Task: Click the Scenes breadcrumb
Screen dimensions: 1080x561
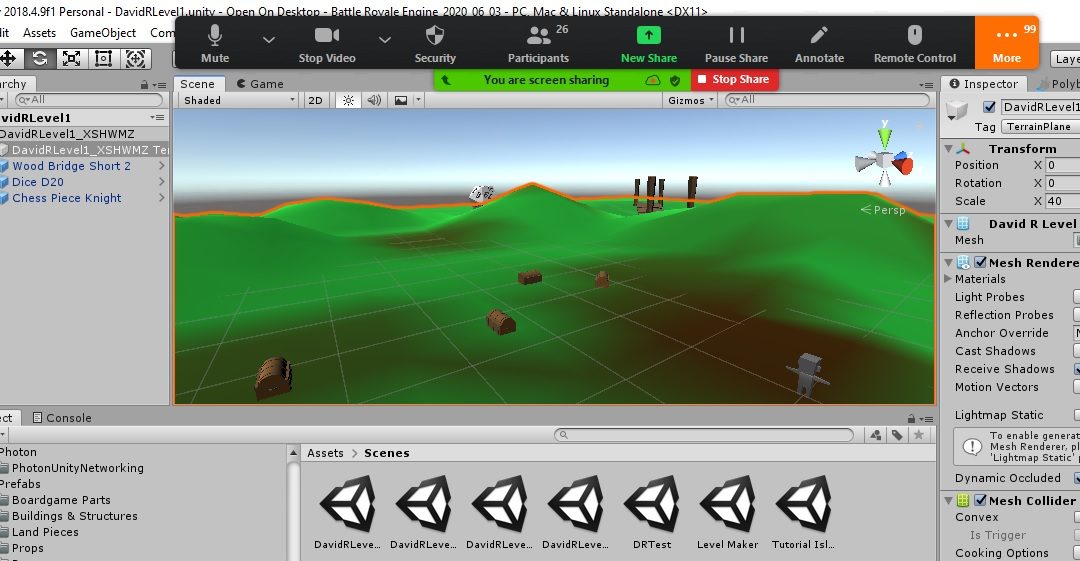Action: click(386, 453)
